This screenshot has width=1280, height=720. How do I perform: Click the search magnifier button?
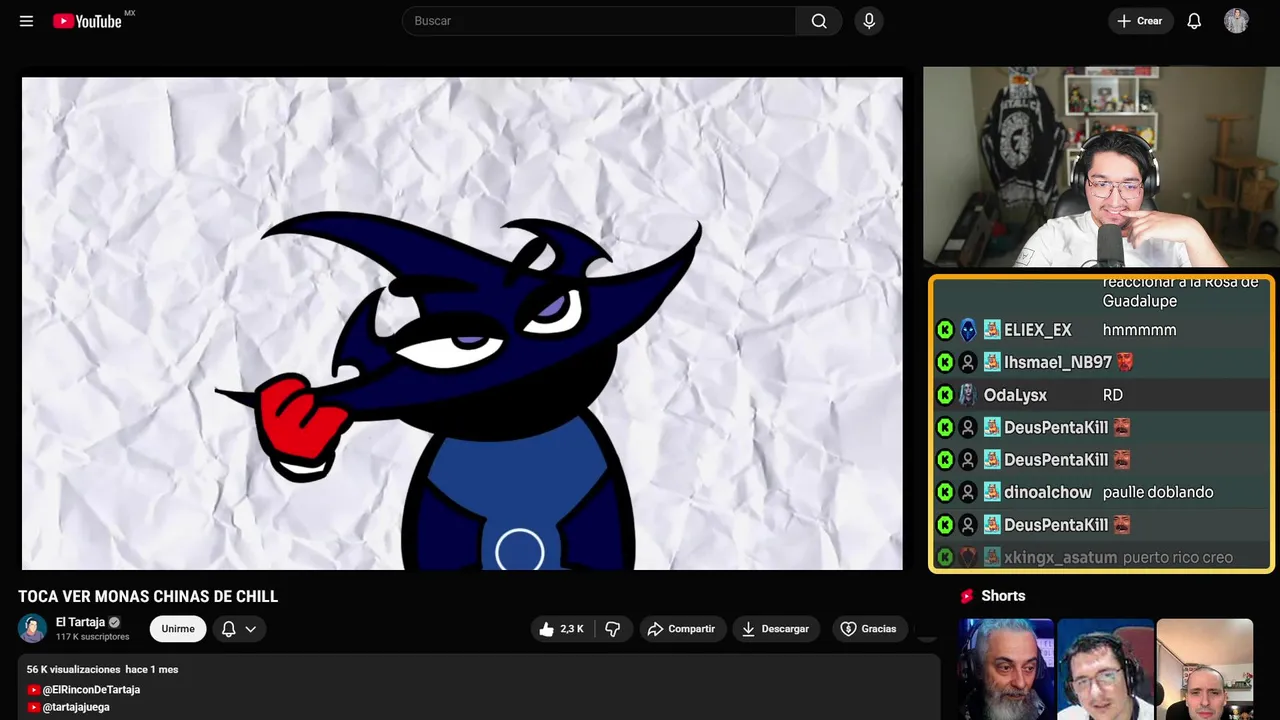[819, 21]
